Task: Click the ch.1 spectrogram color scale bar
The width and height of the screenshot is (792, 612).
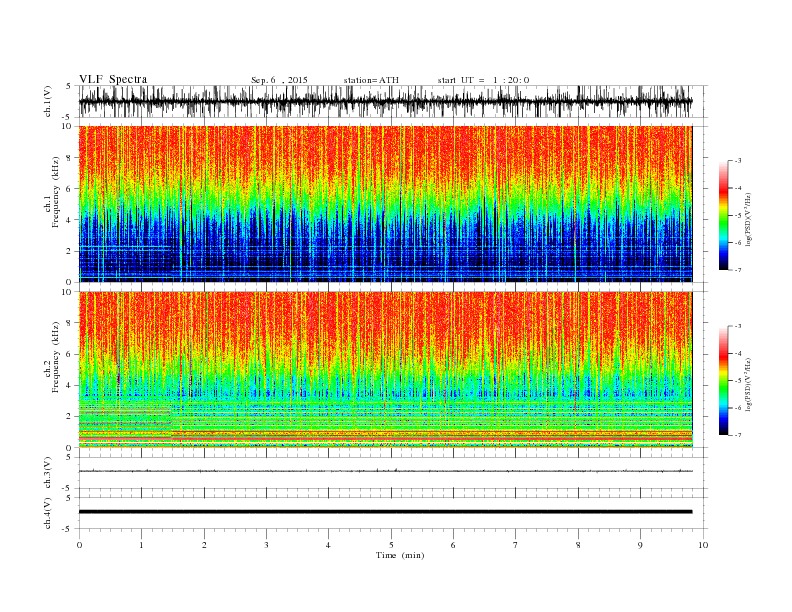Action: [x=723, y=215]
